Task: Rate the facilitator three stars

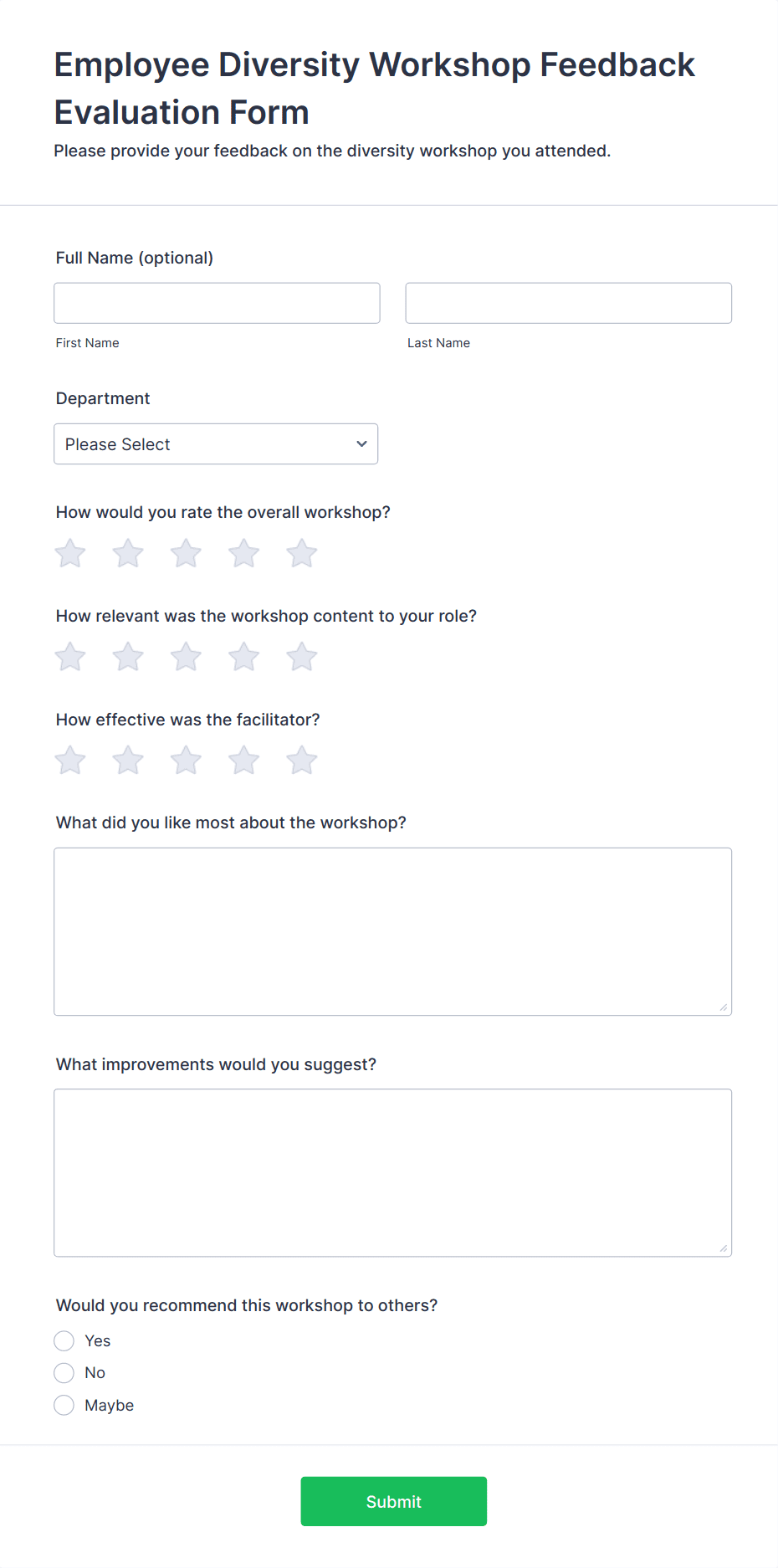Action: pos(185,760)
